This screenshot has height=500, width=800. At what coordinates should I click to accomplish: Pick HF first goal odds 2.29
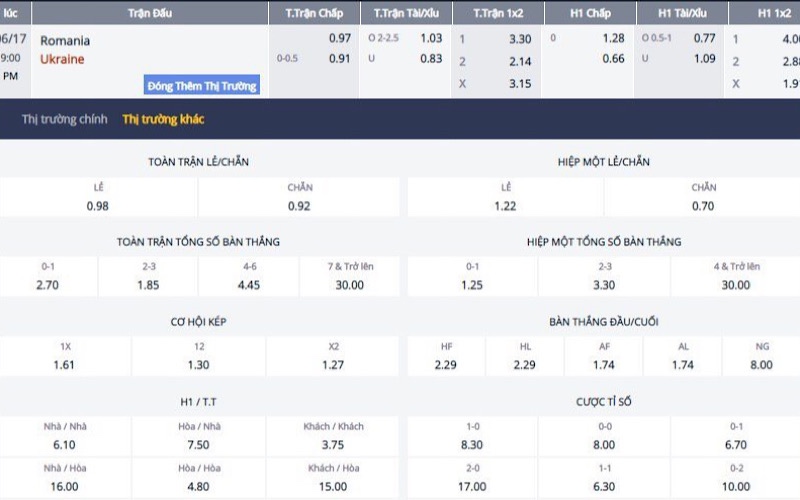(x=446, y=364)
